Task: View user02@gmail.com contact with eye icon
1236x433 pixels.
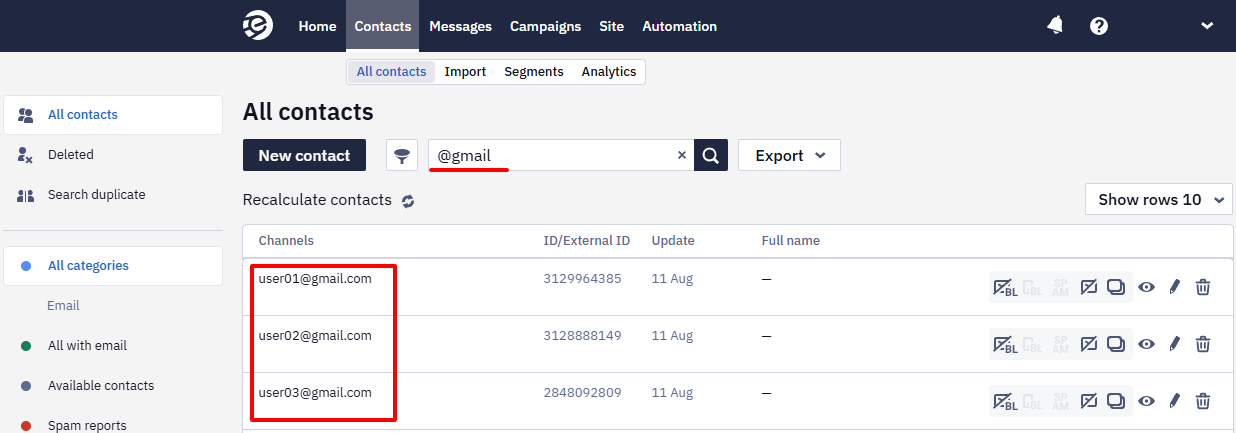Action: point(1147,344)
